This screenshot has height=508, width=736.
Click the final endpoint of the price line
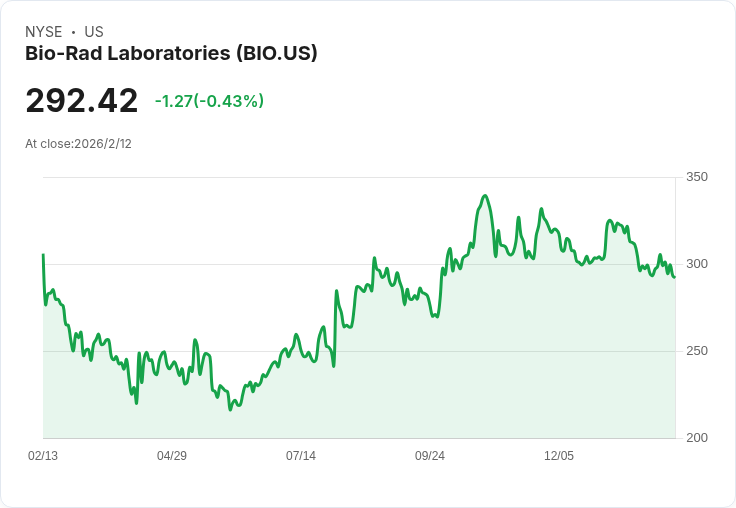(x=675, y=277)
